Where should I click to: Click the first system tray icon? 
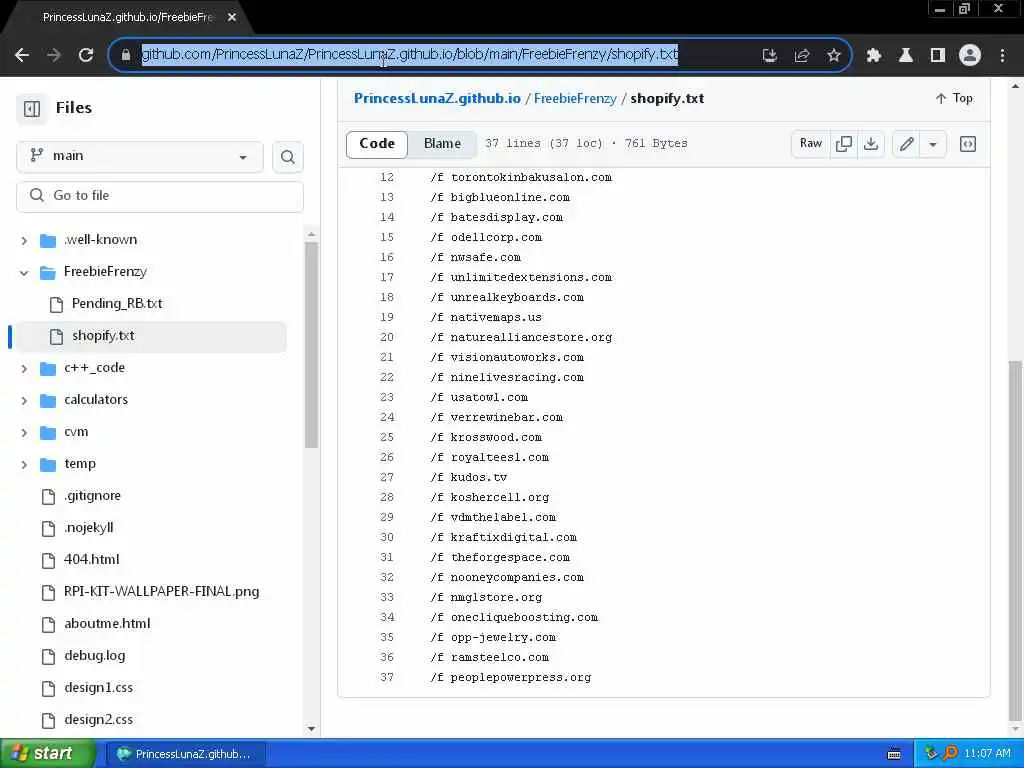point(931,753)
